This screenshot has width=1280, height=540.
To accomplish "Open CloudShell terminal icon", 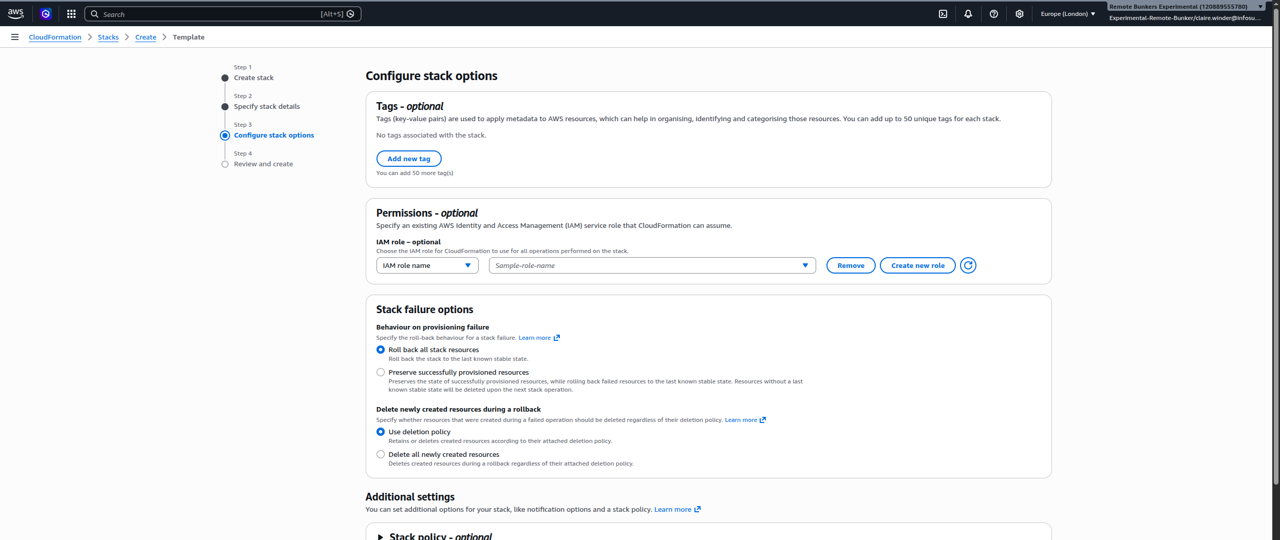I will coord(943,14).
